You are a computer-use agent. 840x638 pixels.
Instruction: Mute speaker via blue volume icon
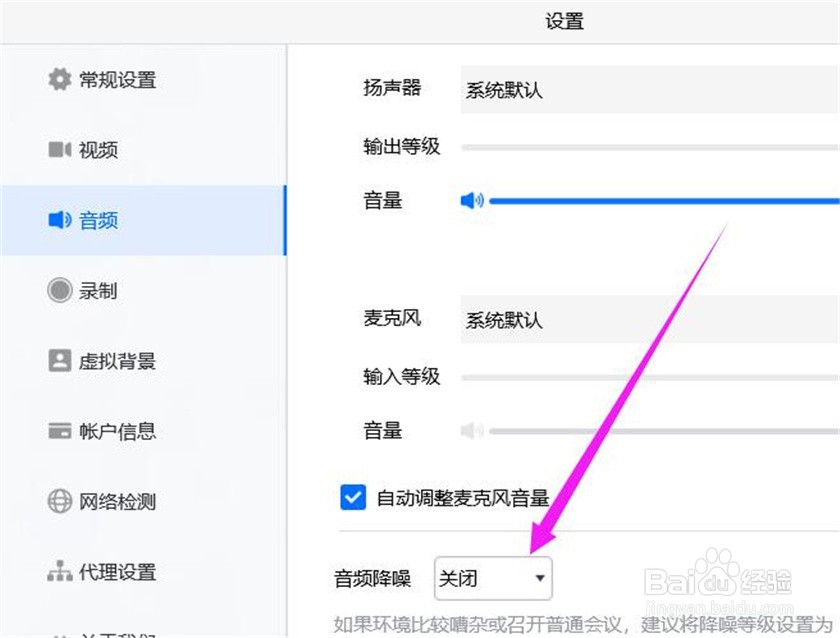tap(471, 201)
